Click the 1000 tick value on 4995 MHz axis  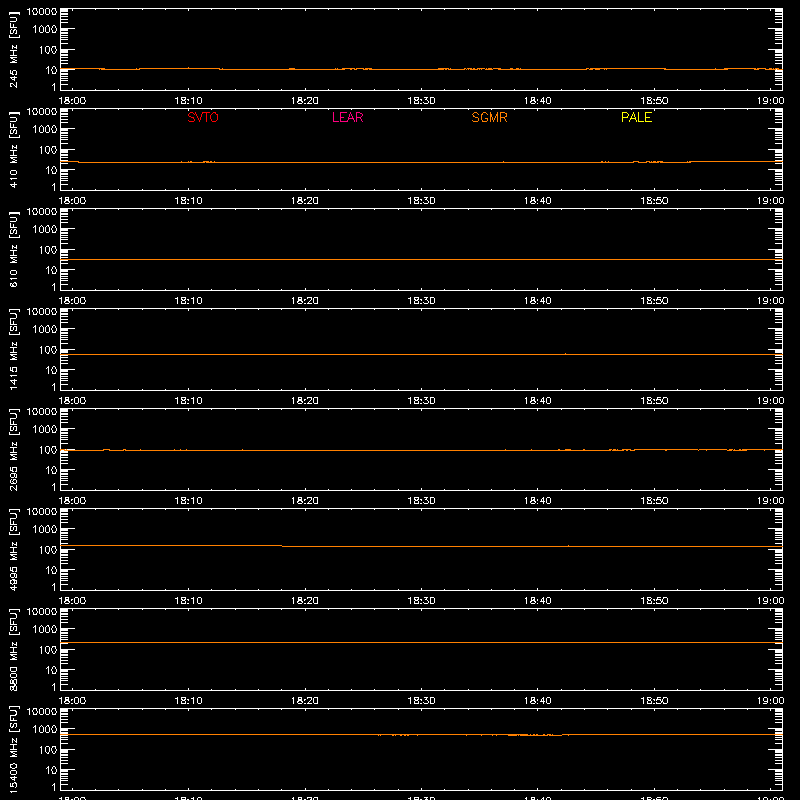pyautogui.click(x=45, y=530)
